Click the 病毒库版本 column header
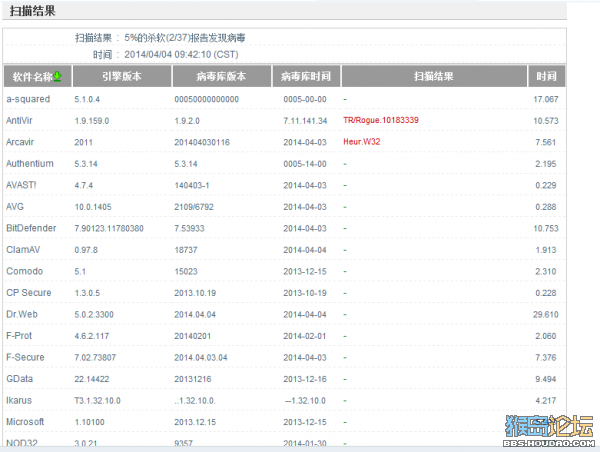The image size is (600, 452). click(x=222, y=76)
